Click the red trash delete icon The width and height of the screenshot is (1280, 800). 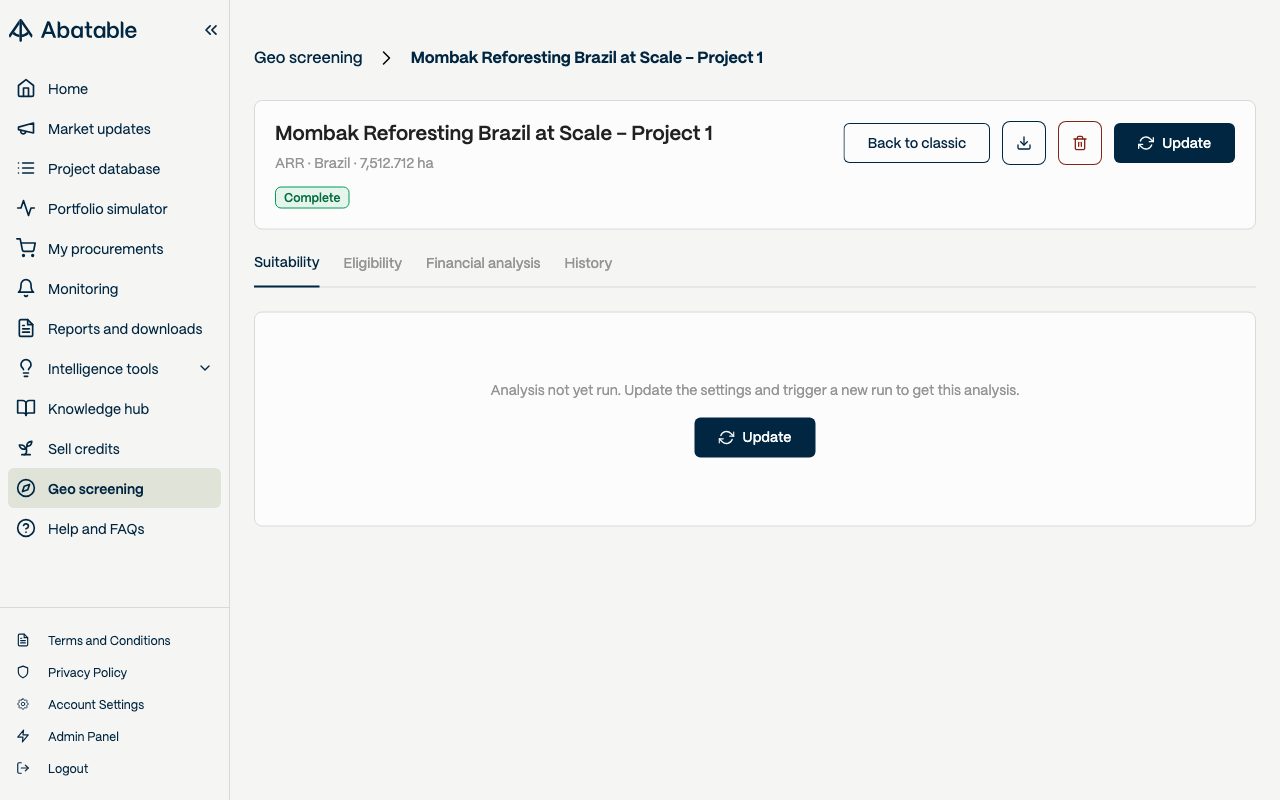pyautogui.click(x=1080, y=143)
